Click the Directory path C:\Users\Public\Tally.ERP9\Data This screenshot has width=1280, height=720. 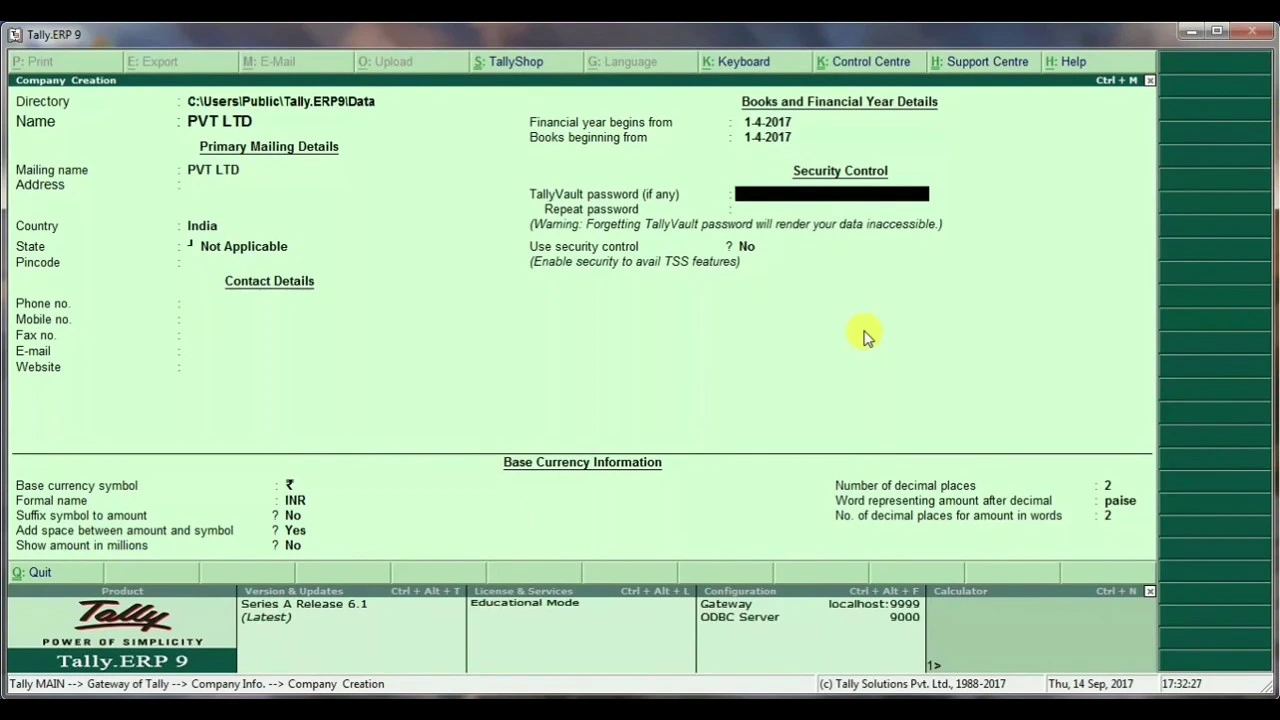coord(281,101)
